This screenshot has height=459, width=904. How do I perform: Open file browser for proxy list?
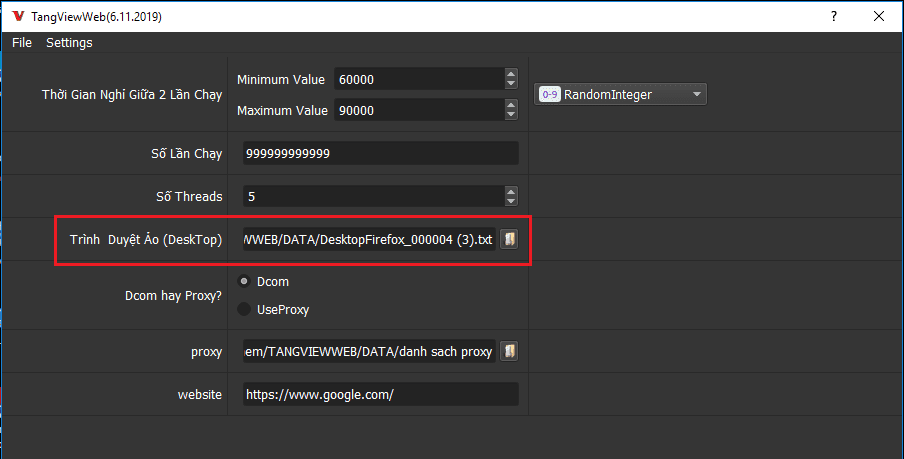point(509,351)
